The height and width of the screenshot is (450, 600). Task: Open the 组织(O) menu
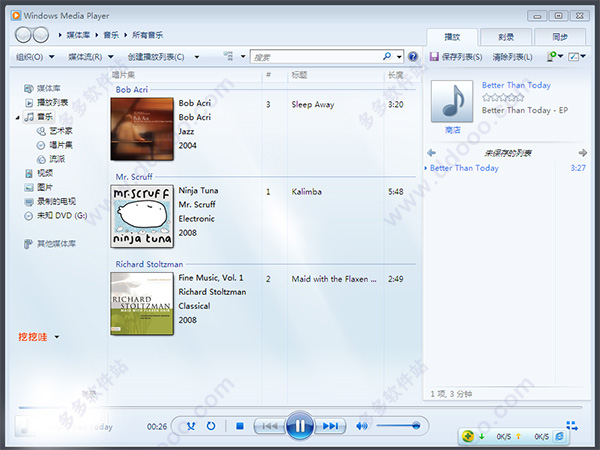pyautogui.click(x=35, y=57)
